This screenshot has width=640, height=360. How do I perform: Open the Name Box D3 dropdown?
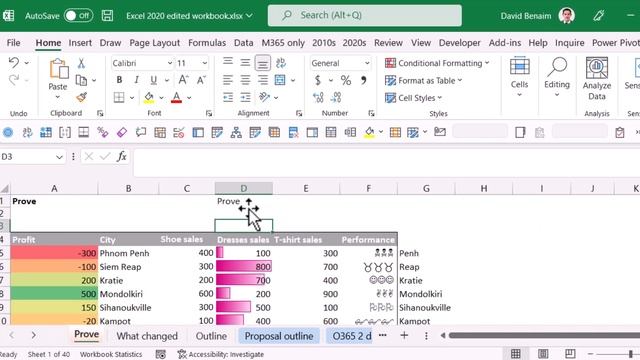coord(59,157)
